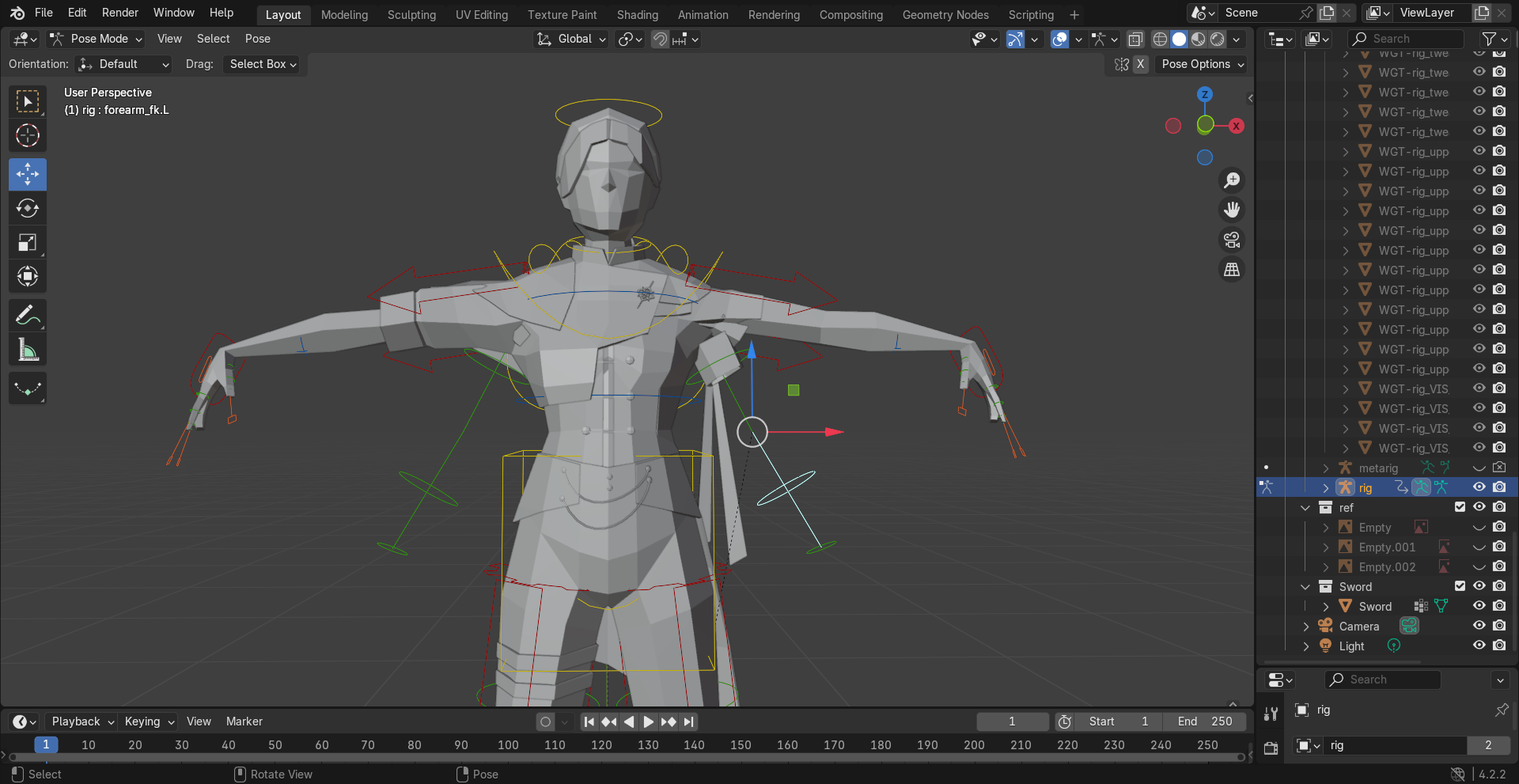Toggle X-Ray display in viewport header

click(x=1135, y=39)
